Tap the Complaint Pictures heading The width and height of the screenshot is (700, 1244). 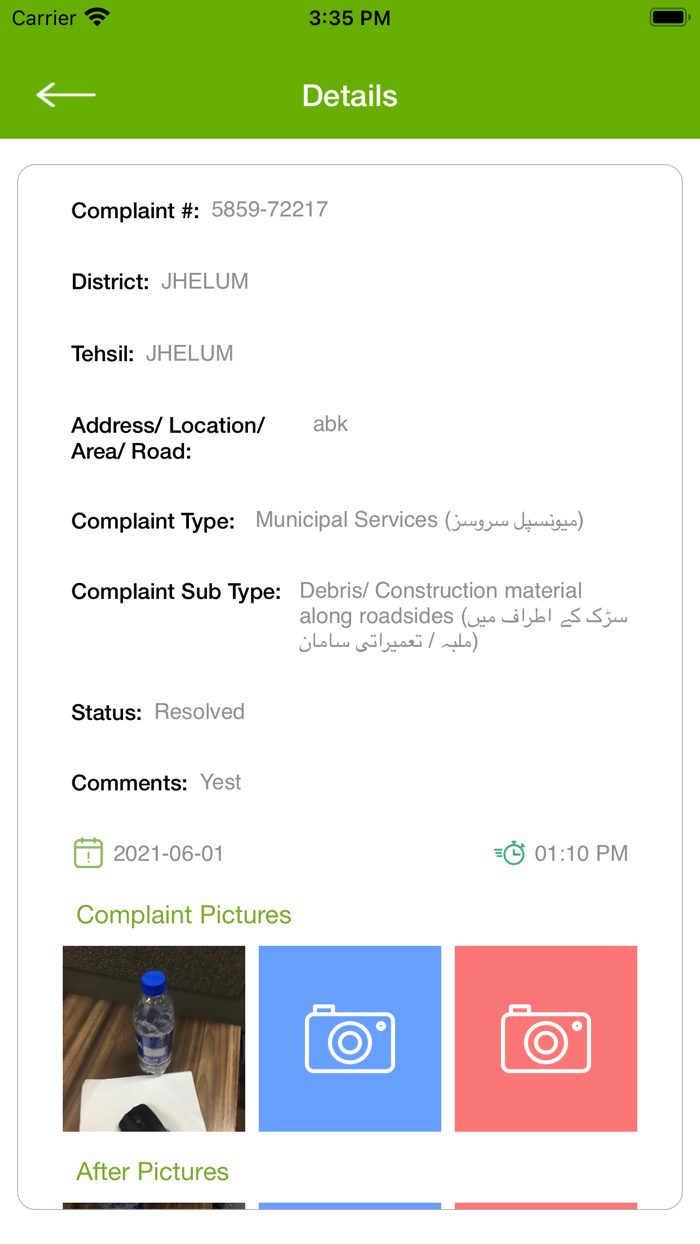(x=184, y=915)
